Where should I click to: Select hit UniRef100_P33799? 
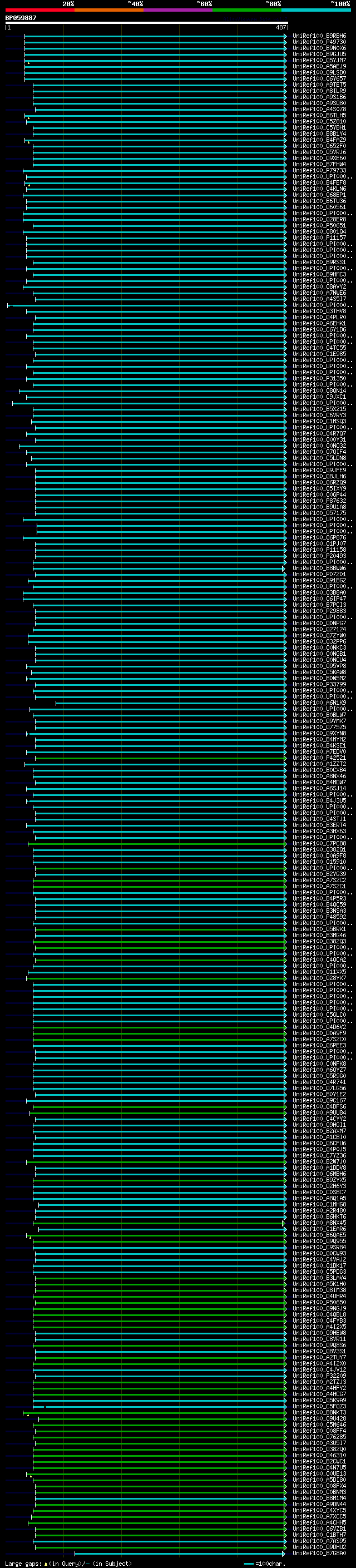(x=319, y=684)
